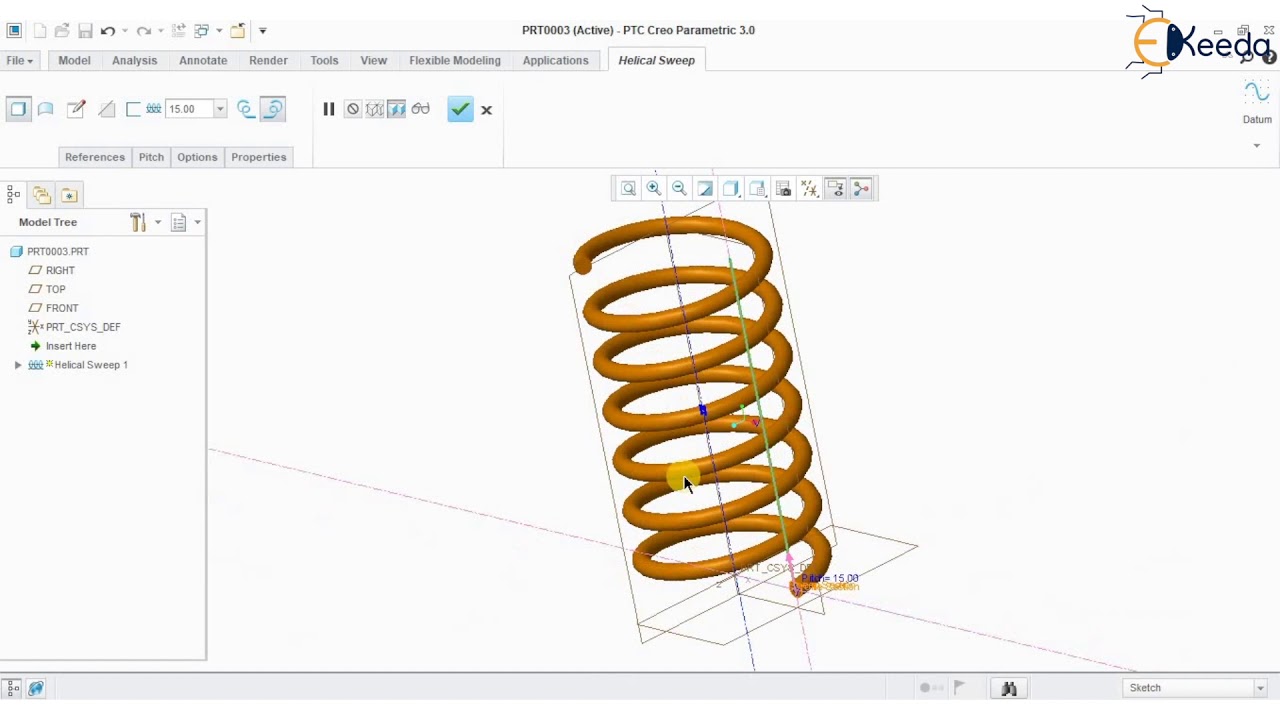Switch to the unattached preview mode icon
Viewport: 1280px width, 720px height.
374,109
